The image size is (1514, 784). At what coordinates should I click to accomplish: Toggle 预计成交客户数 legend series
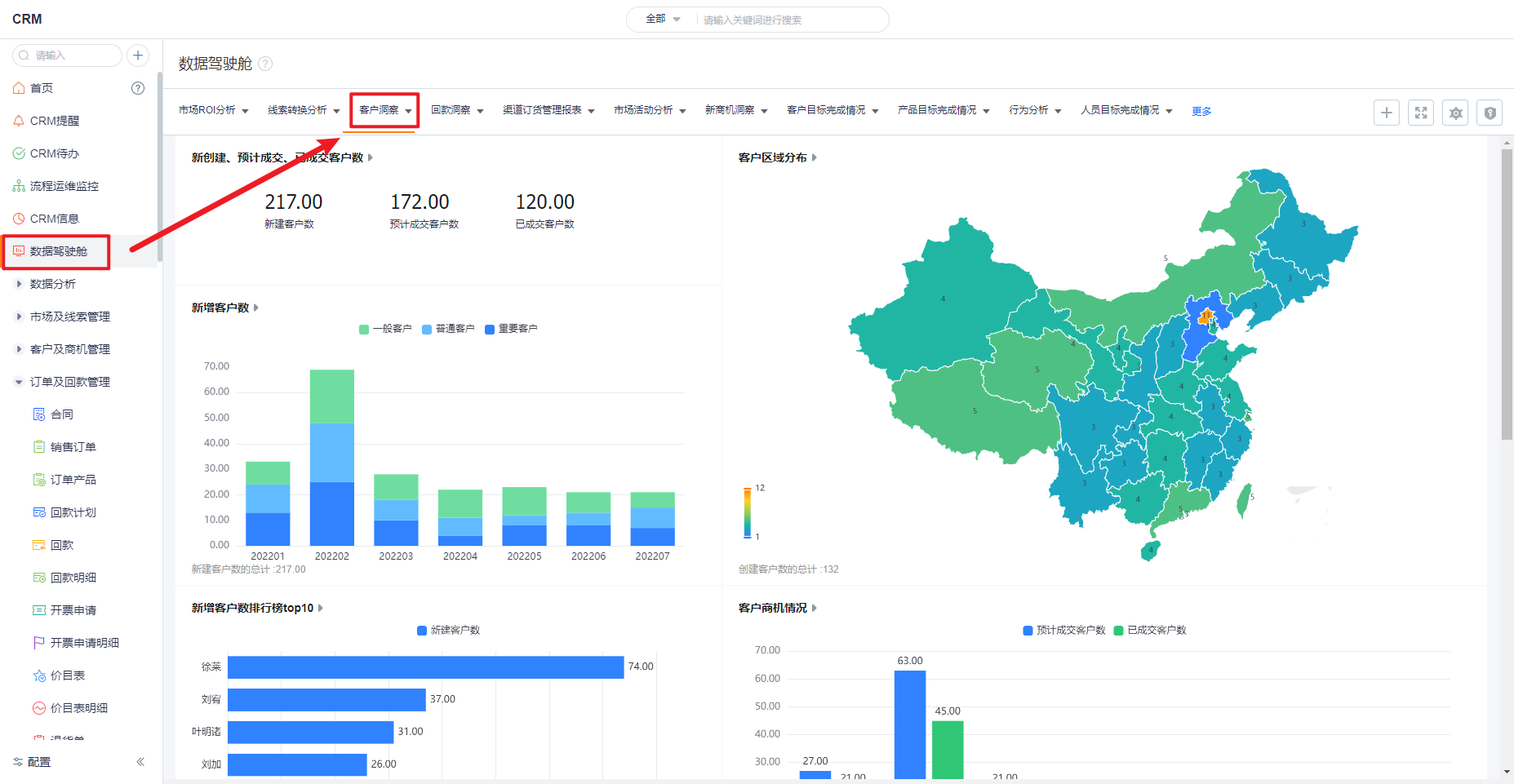tap(1063, 631)
